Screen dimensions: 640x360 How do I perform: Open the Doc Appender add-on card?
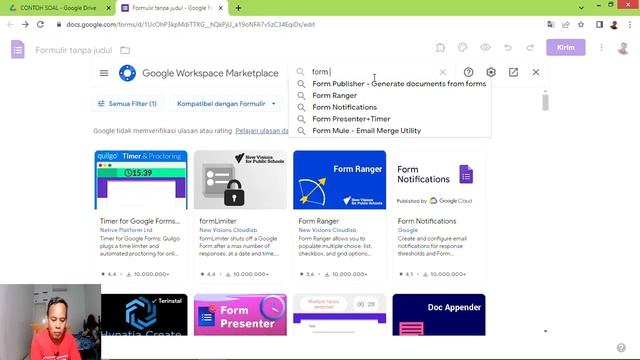[439, 315]
